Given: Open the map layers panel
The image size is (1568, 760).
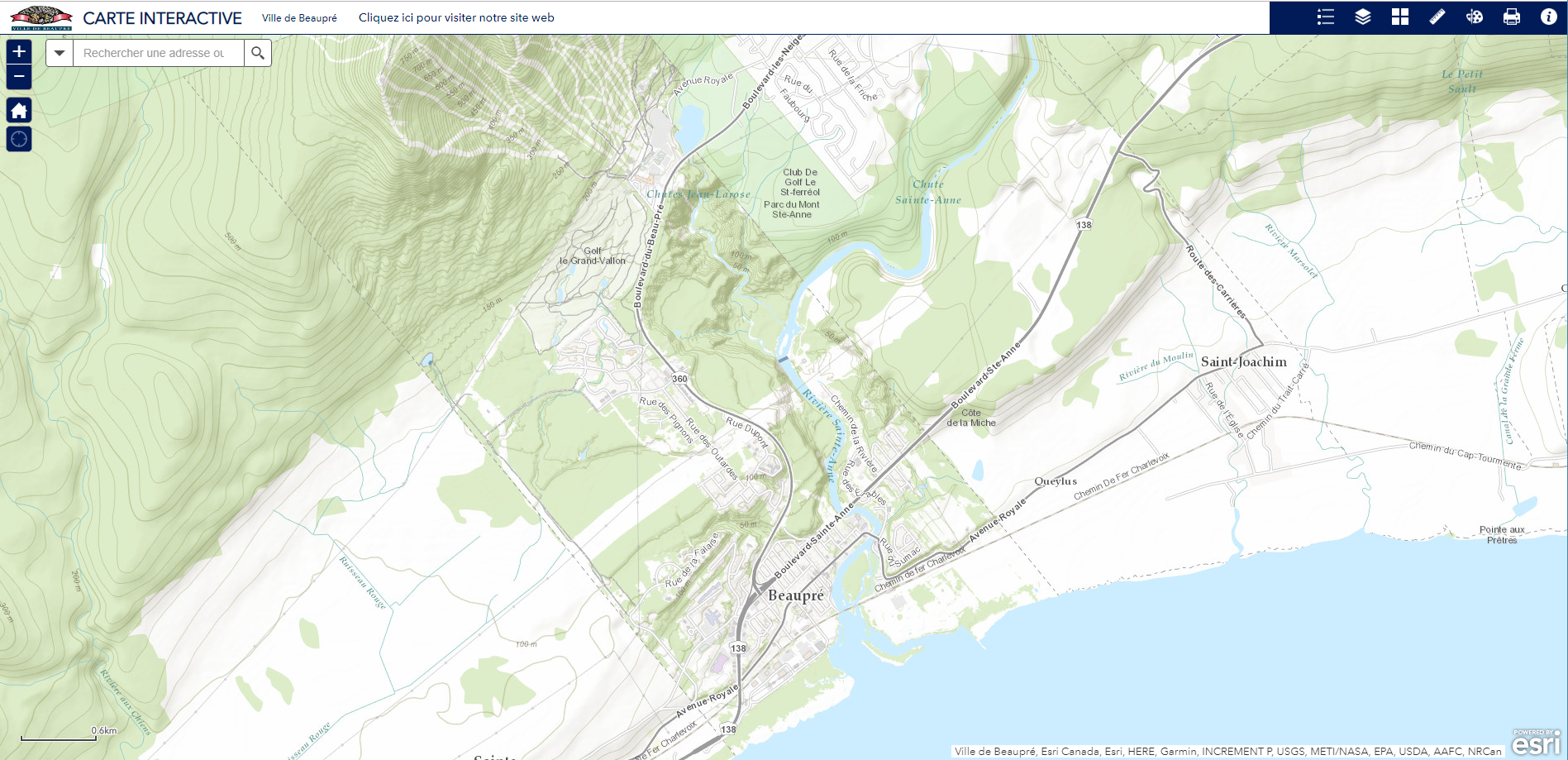Looking at the screenshot, I should tap(1362, 17).
